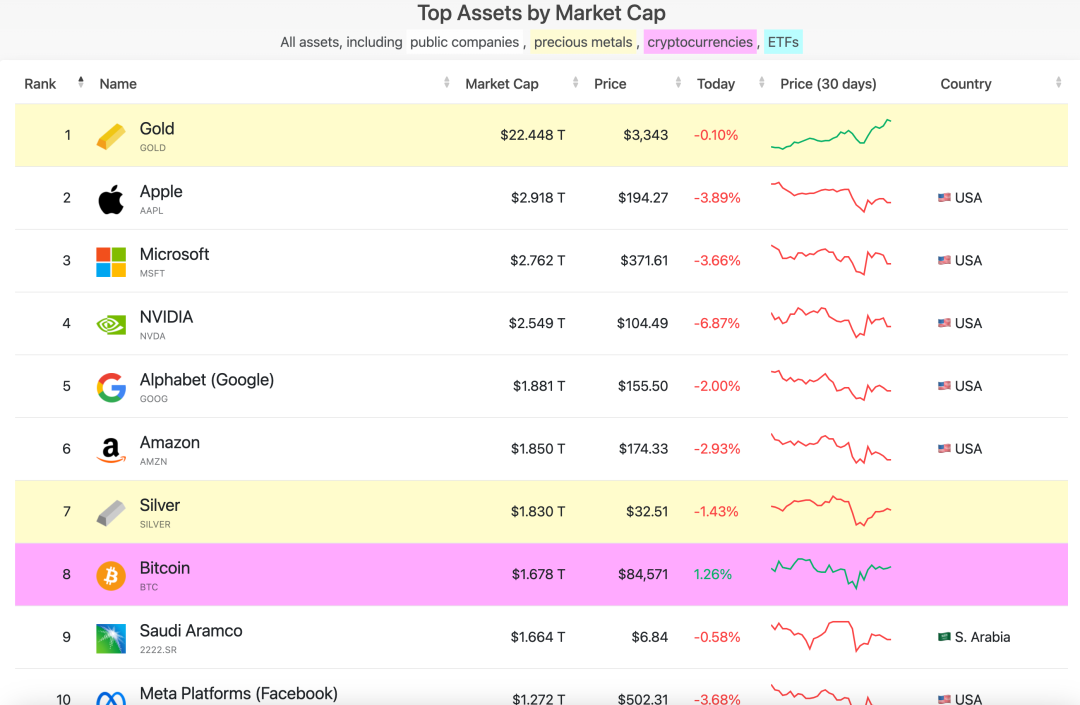Click Gold market cap $22.448 T

coord(532,135)
